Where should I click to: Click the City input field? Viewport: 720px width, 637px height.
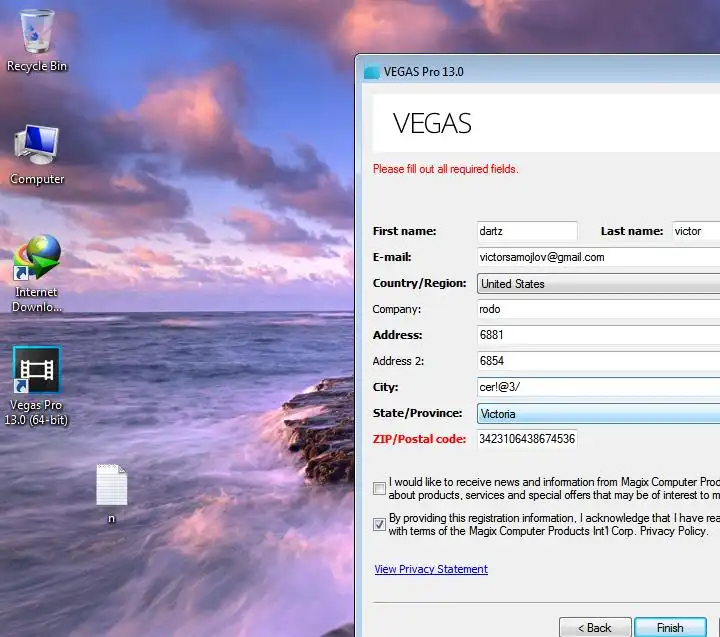pyautogui.click(x=598, y=387)
